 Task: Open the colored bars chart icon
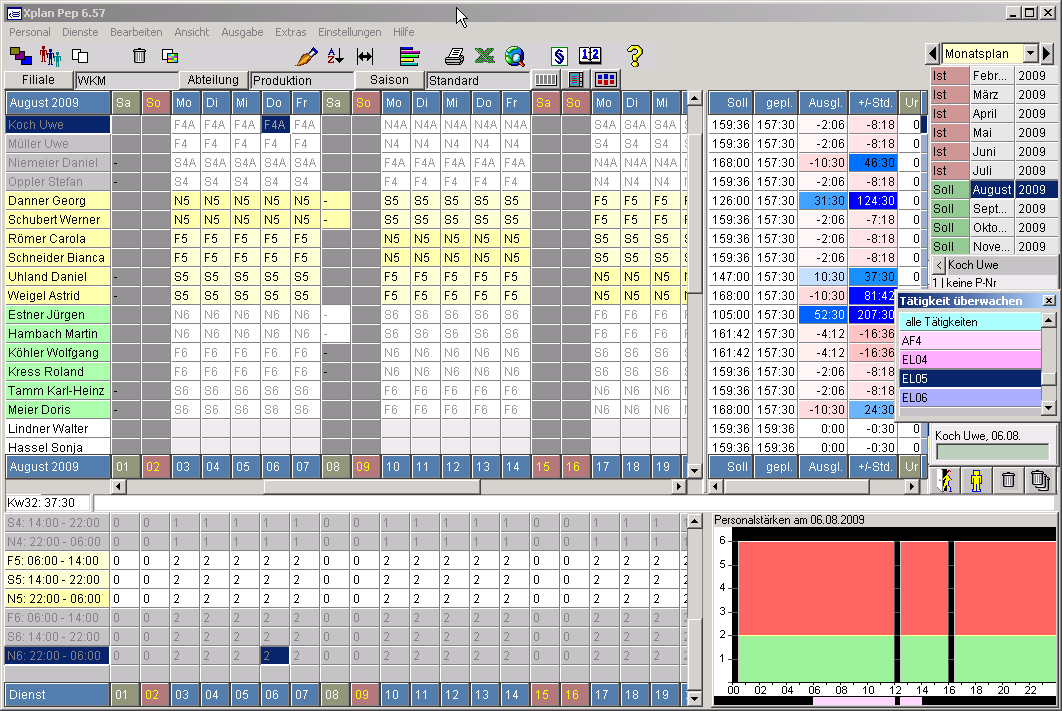[x=409, y=56]
